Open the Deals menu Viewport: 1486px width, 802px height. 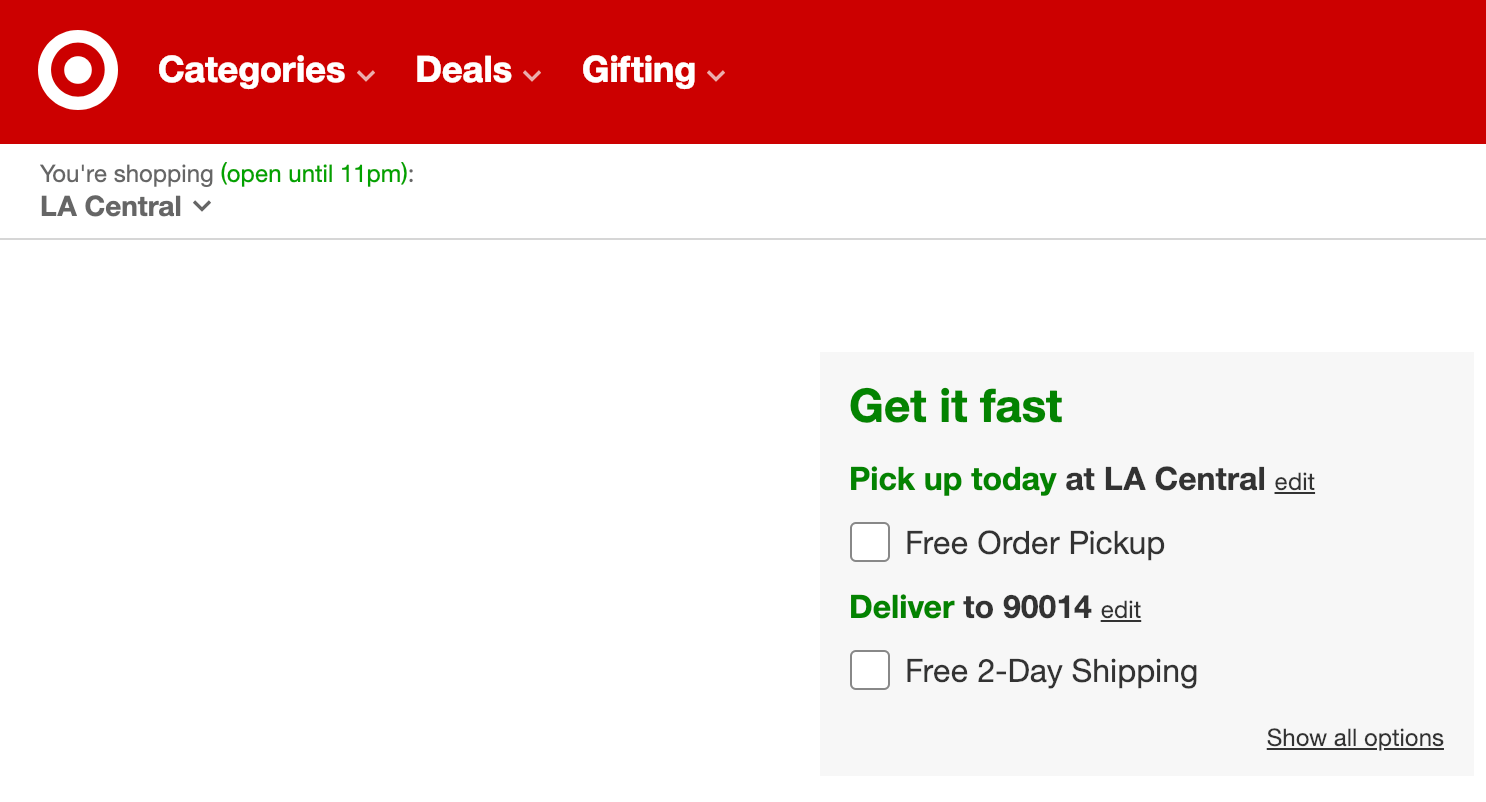coord(464,70)
